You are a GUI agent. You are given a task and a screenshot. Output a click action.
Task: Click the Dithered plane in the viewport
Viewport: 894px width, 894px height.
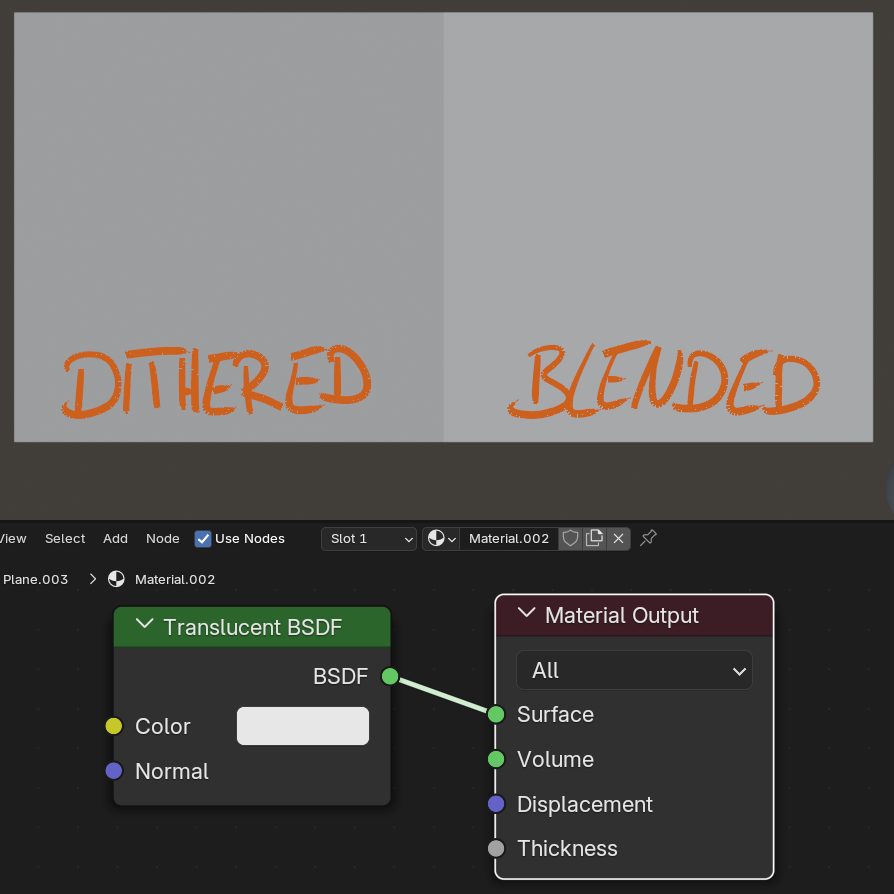229,227
